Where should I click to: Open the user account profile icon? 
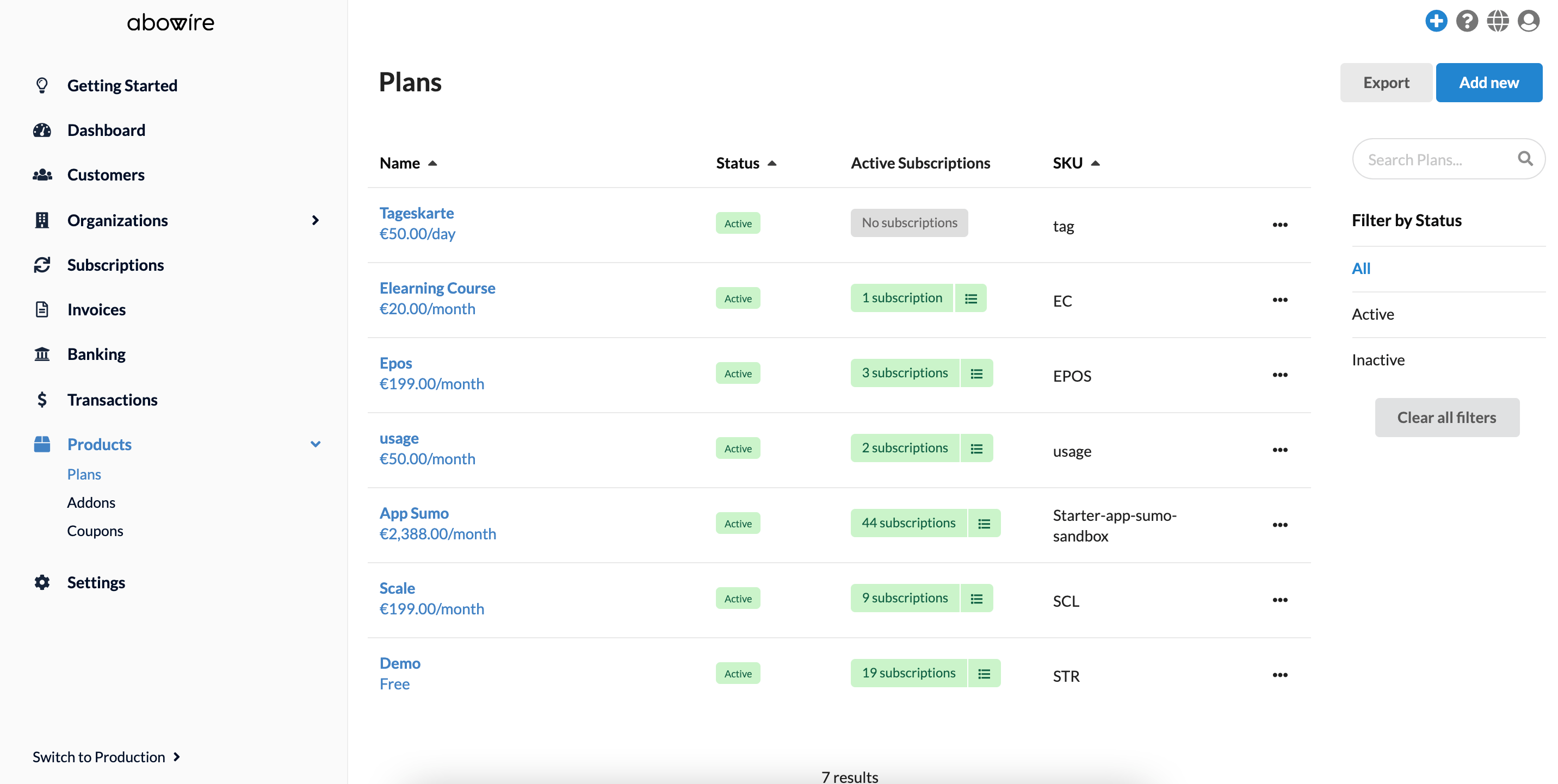coord(1528,21)
